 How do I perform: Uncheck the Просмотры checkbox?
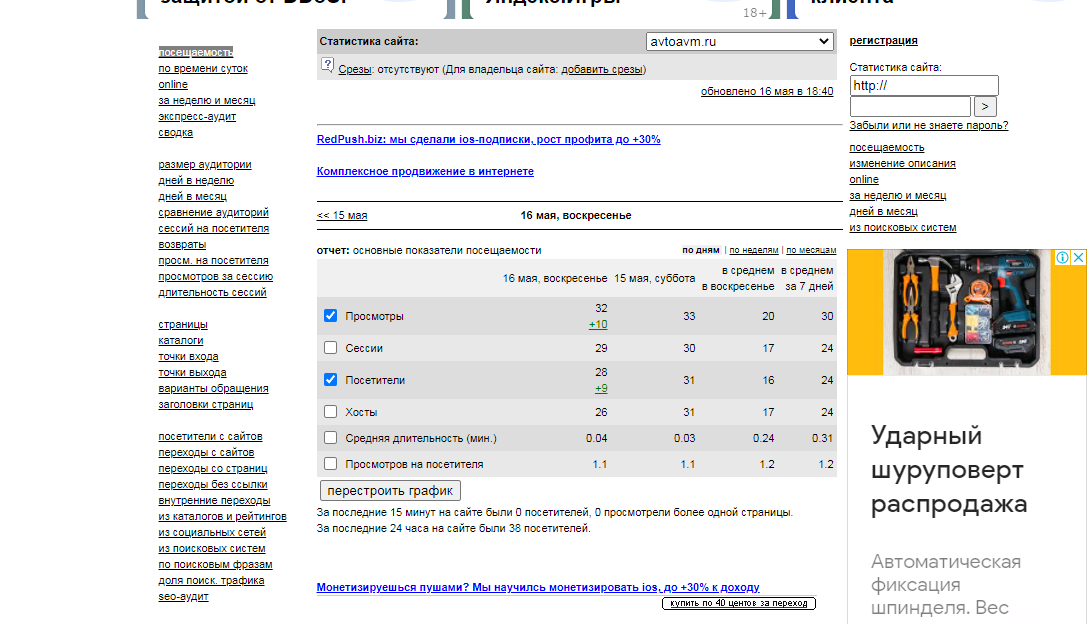[x=331, y=315]
